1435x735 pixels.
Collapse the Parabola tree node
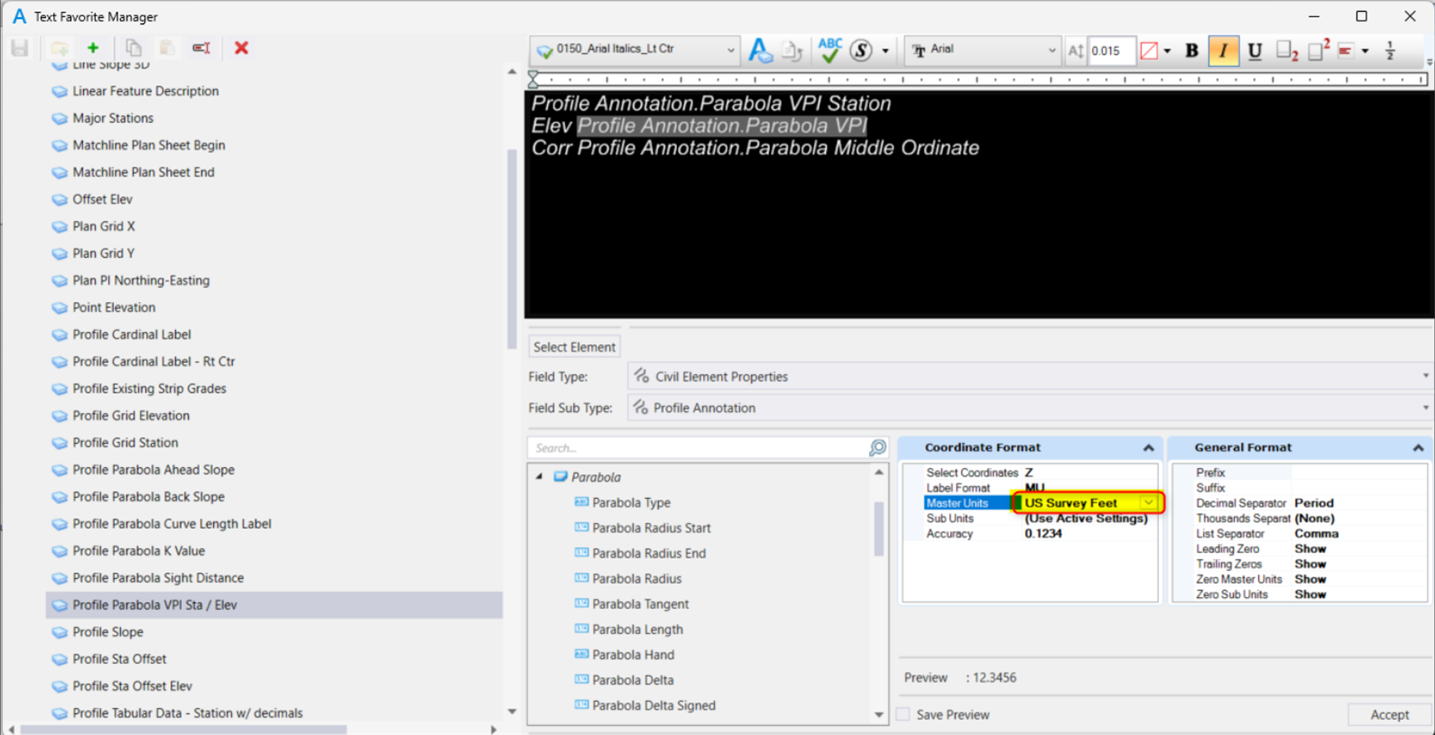540,477
